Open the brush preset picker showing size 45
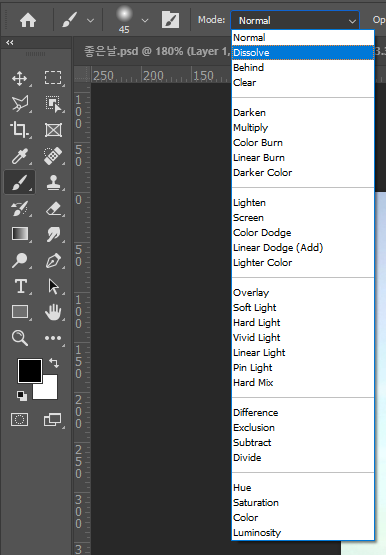Viewport: 386px width, 555px height. click(x=124, y=20)
